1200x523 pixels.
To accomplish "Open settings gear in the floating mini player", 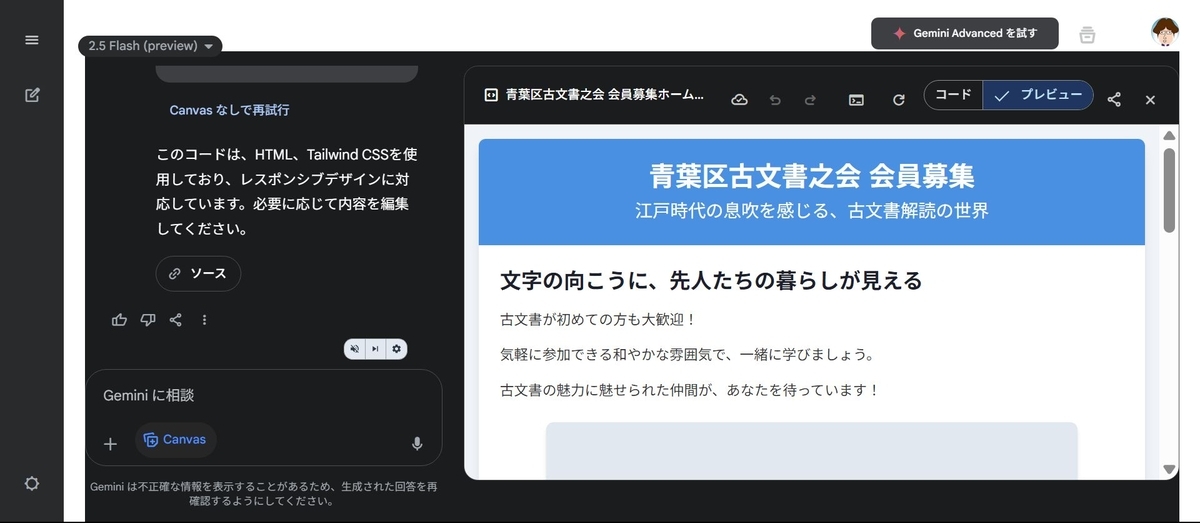I will pos(397,348).
